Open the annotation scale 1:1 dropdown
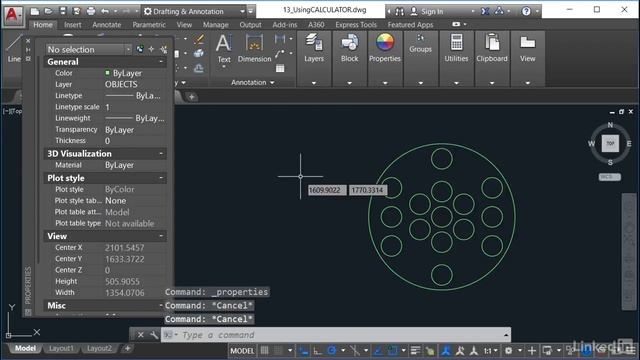The height and width of the screenshot is (360, 640). coord(491,351)
